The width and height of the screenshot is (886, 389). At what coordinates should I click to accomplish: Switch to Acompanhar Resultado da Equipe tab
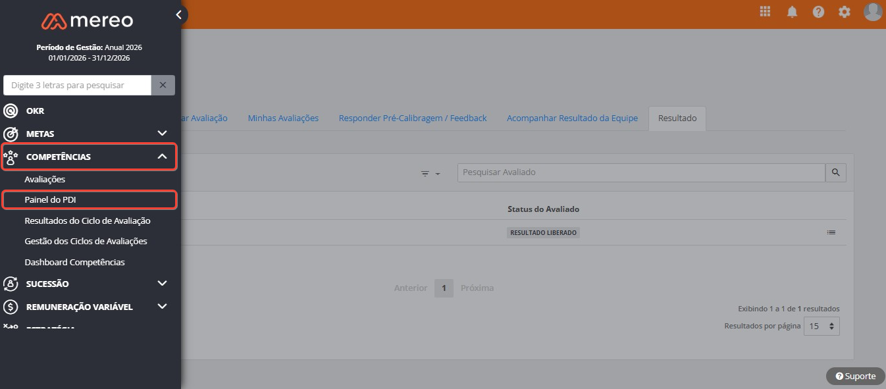pos(572,118)
